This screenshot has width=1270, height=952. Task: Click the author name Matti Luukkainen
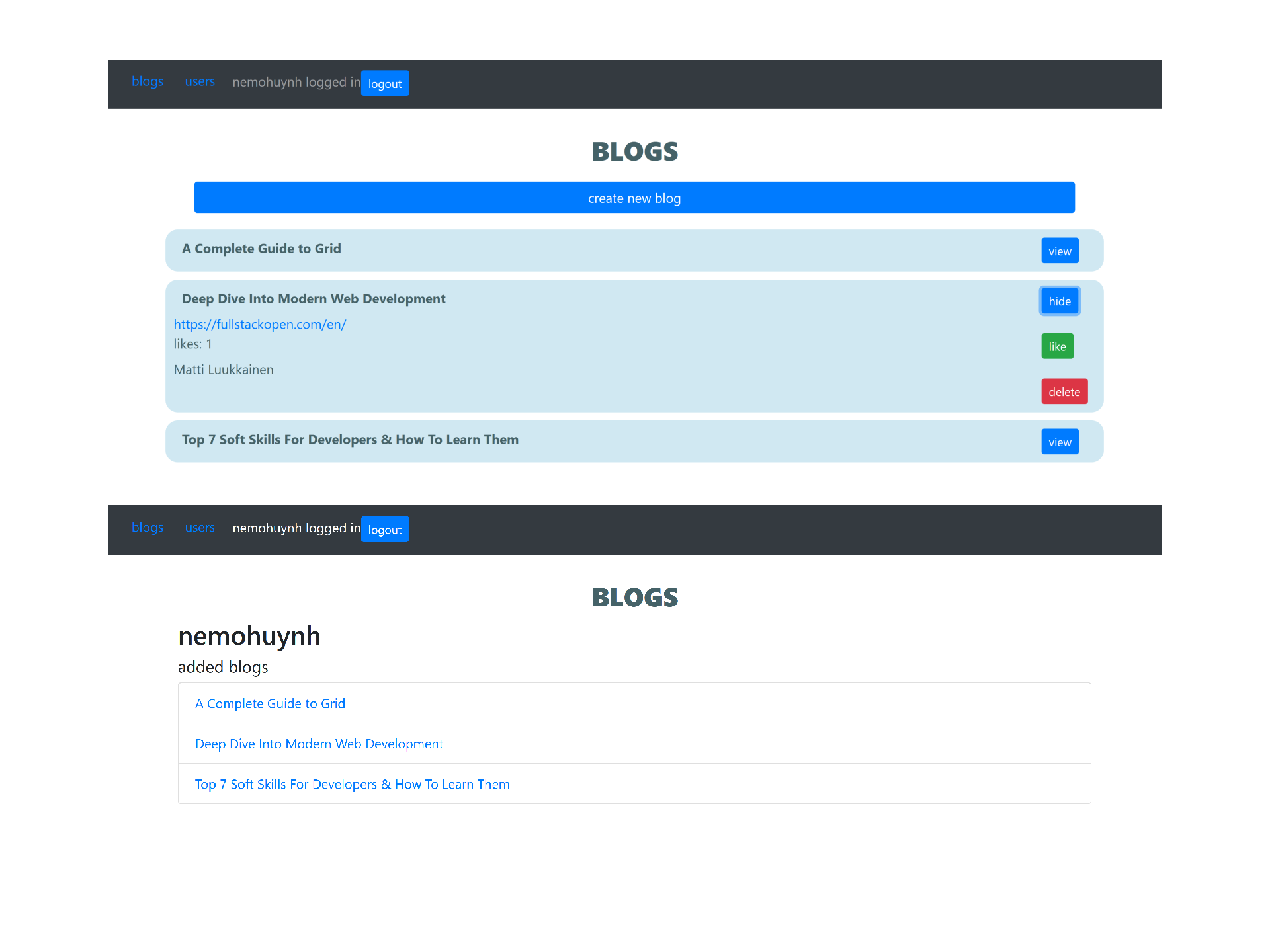[x=224, y=370]
